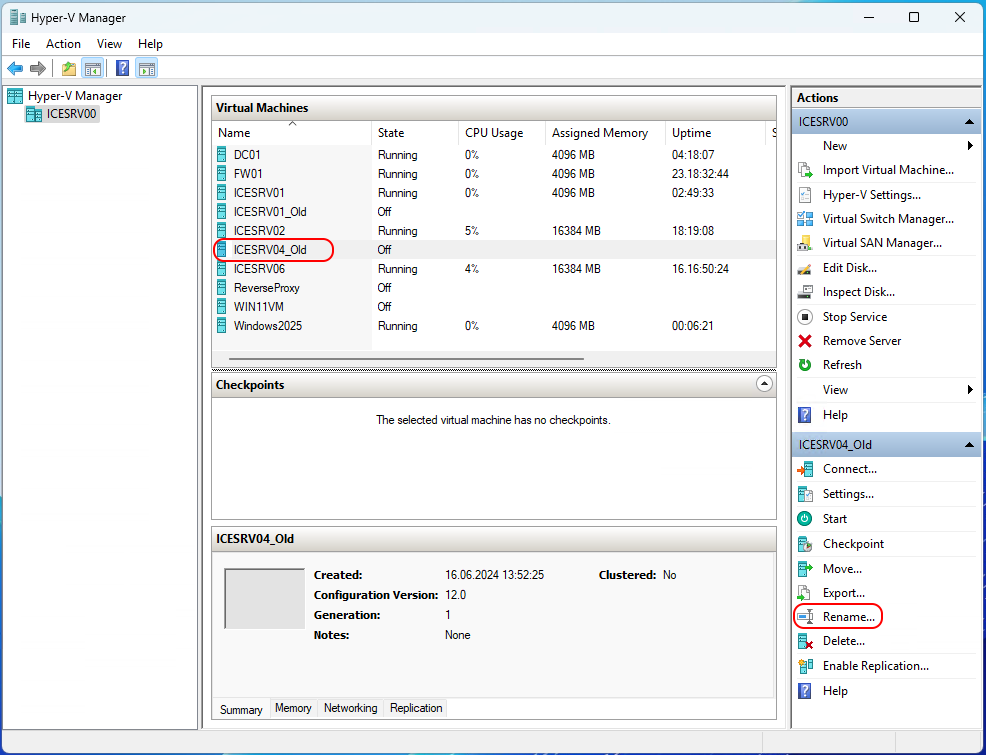The image size is (986, 755).
Task: Sort by the State column header
Action: coord(415,133)
